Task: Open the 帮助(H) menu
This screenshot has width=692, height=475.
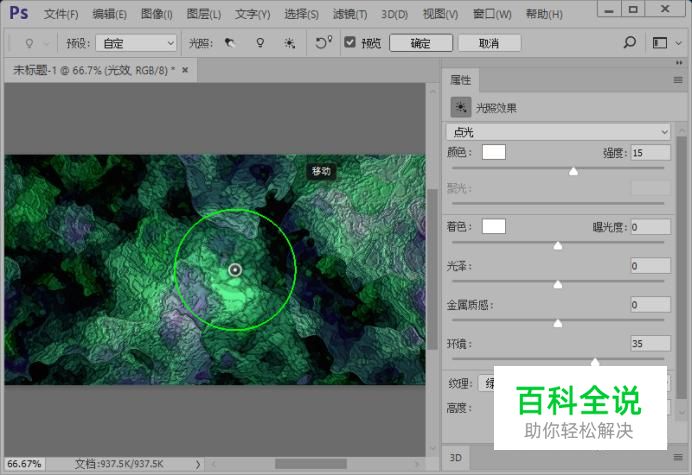Action: coord(544,14)
